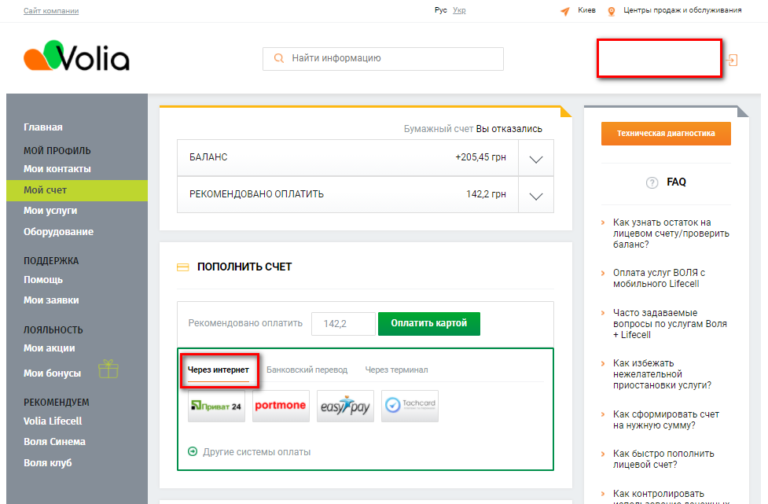Open Мои контакты in sidebar
The image size is (768, 504).
[x=57, y=169]
